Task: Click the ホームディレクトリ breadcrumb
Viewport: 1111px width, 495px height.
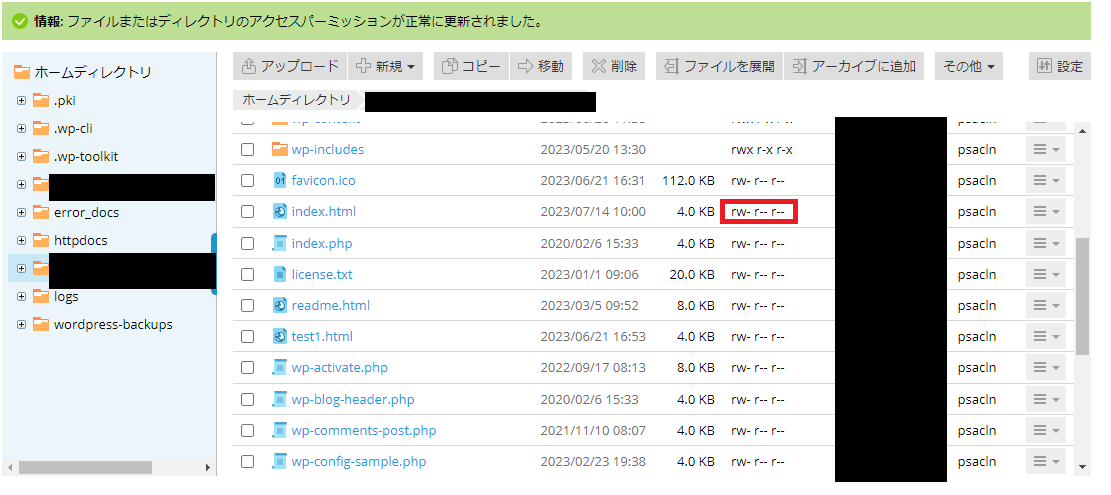Action: (296, 100)
